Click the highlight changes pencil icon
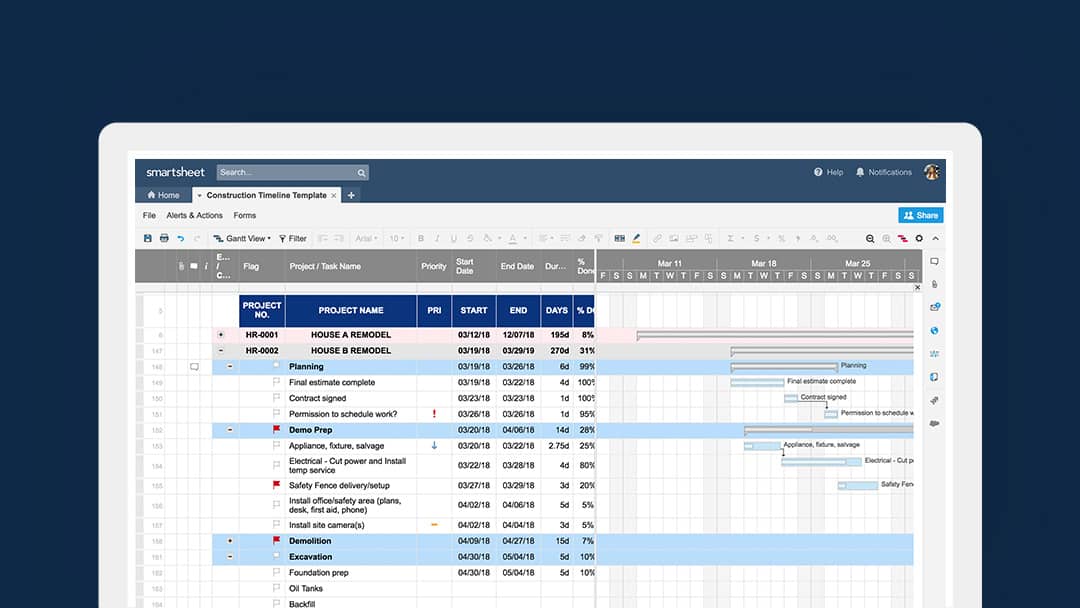The width and height of the screenshot is (1080, 608). (636, 239)
